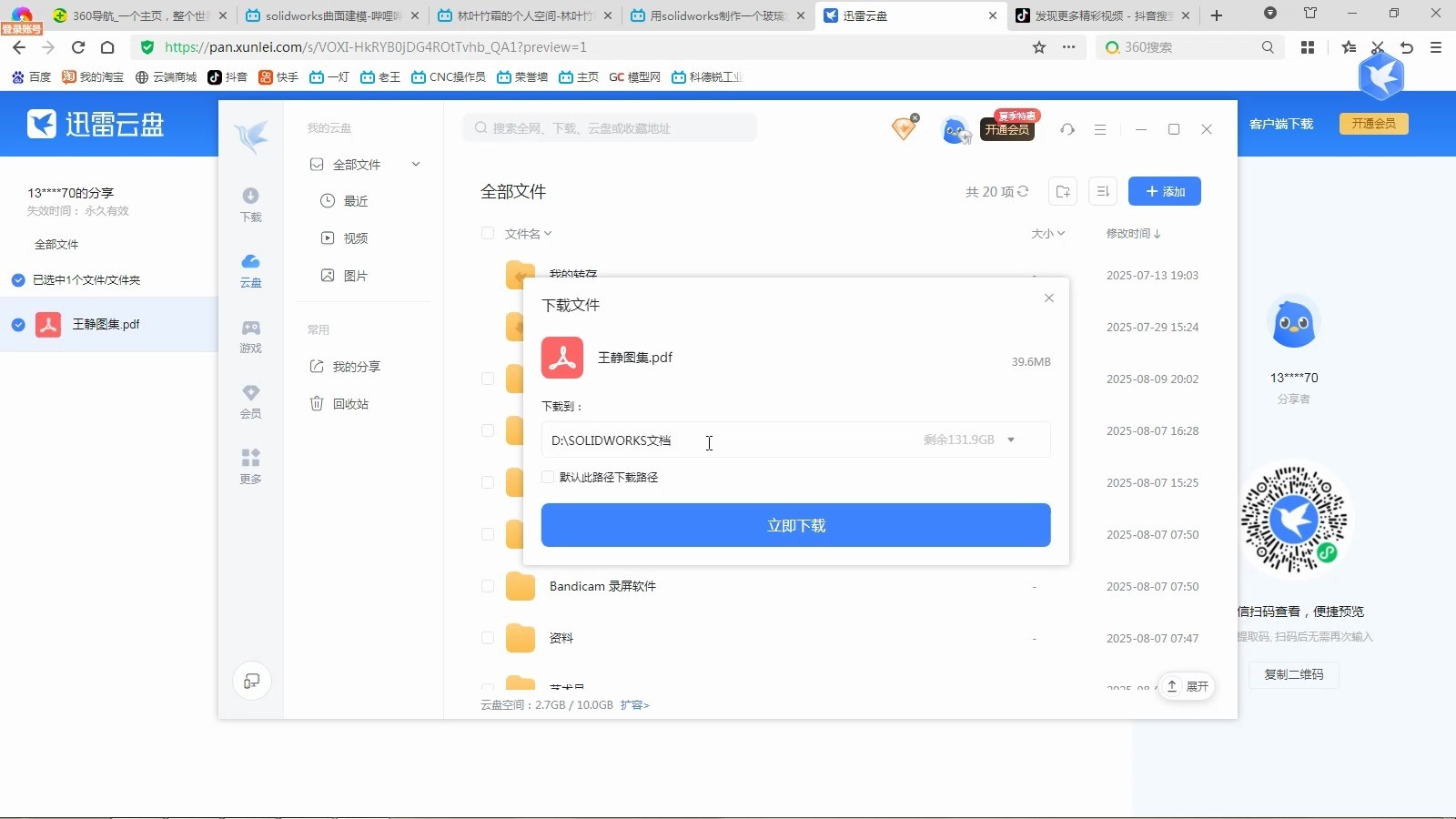Click the 立即下载 button to start downloading
1456x819 pixels.
pos(795,525)
